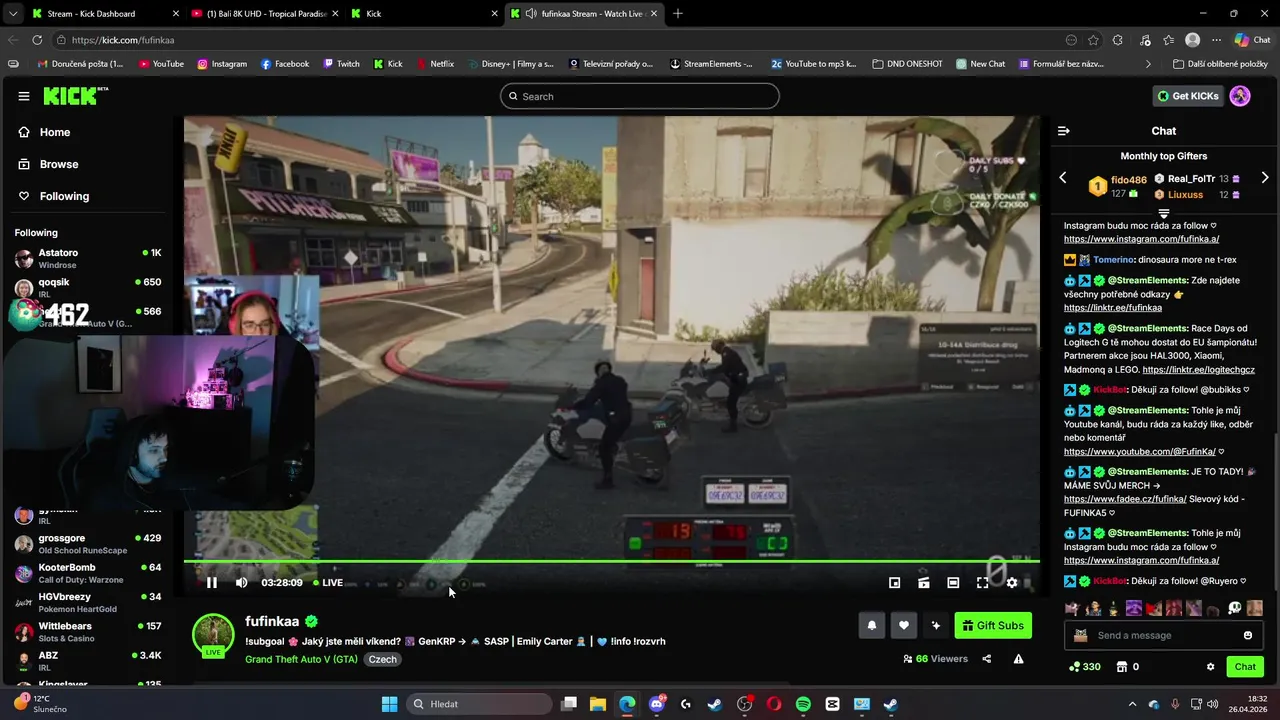The image size is (1280, 720).
Task: Open the browser tab list dropdown
Action: (x=12, y=14)
